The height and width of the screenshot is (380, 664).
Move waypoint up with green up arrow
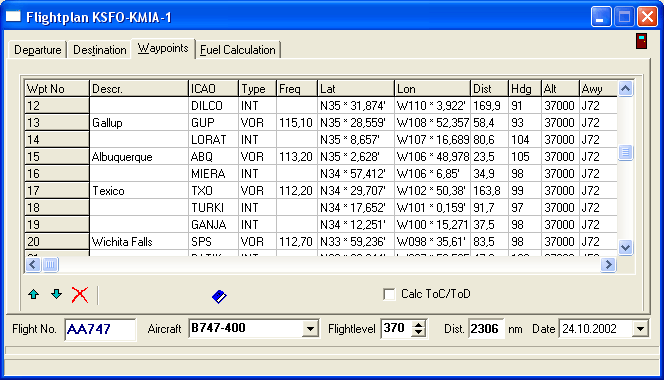(33, 294)
